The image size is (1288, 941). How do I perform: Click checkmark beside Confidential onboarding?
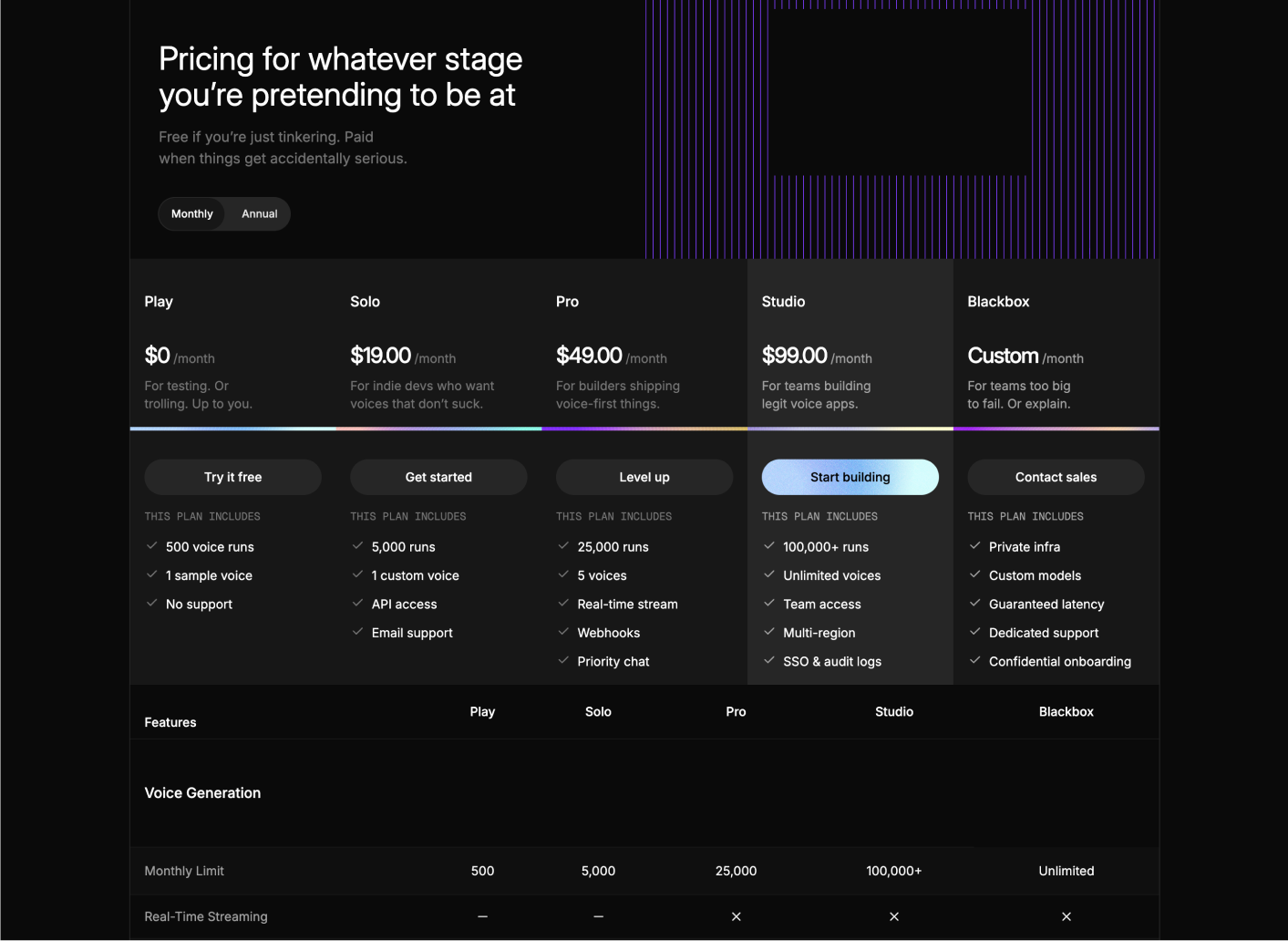[x=974, y=660]
